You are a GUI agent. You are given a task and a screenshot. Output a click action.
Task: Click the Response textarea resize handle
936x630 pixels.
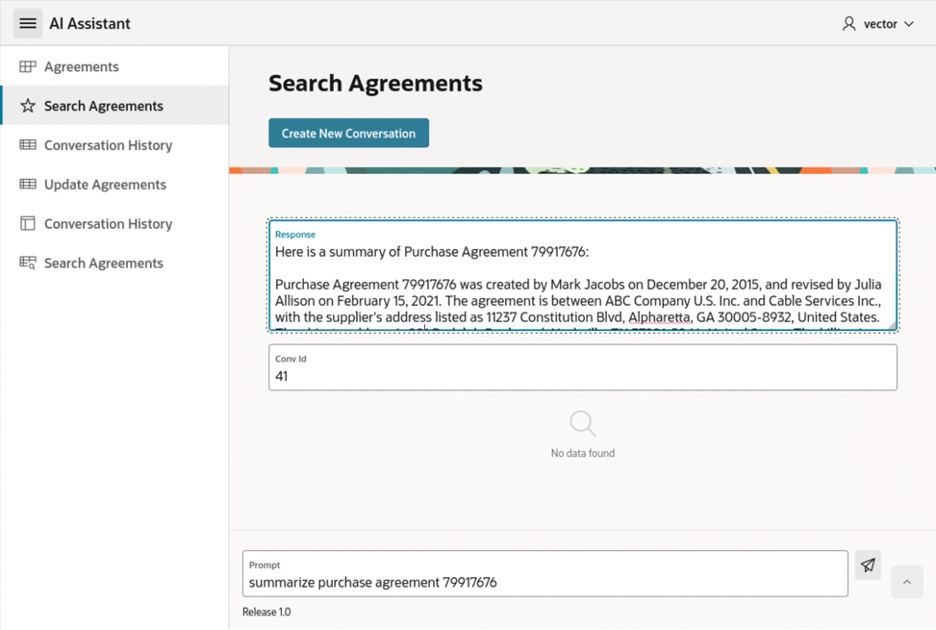point(891,324)
